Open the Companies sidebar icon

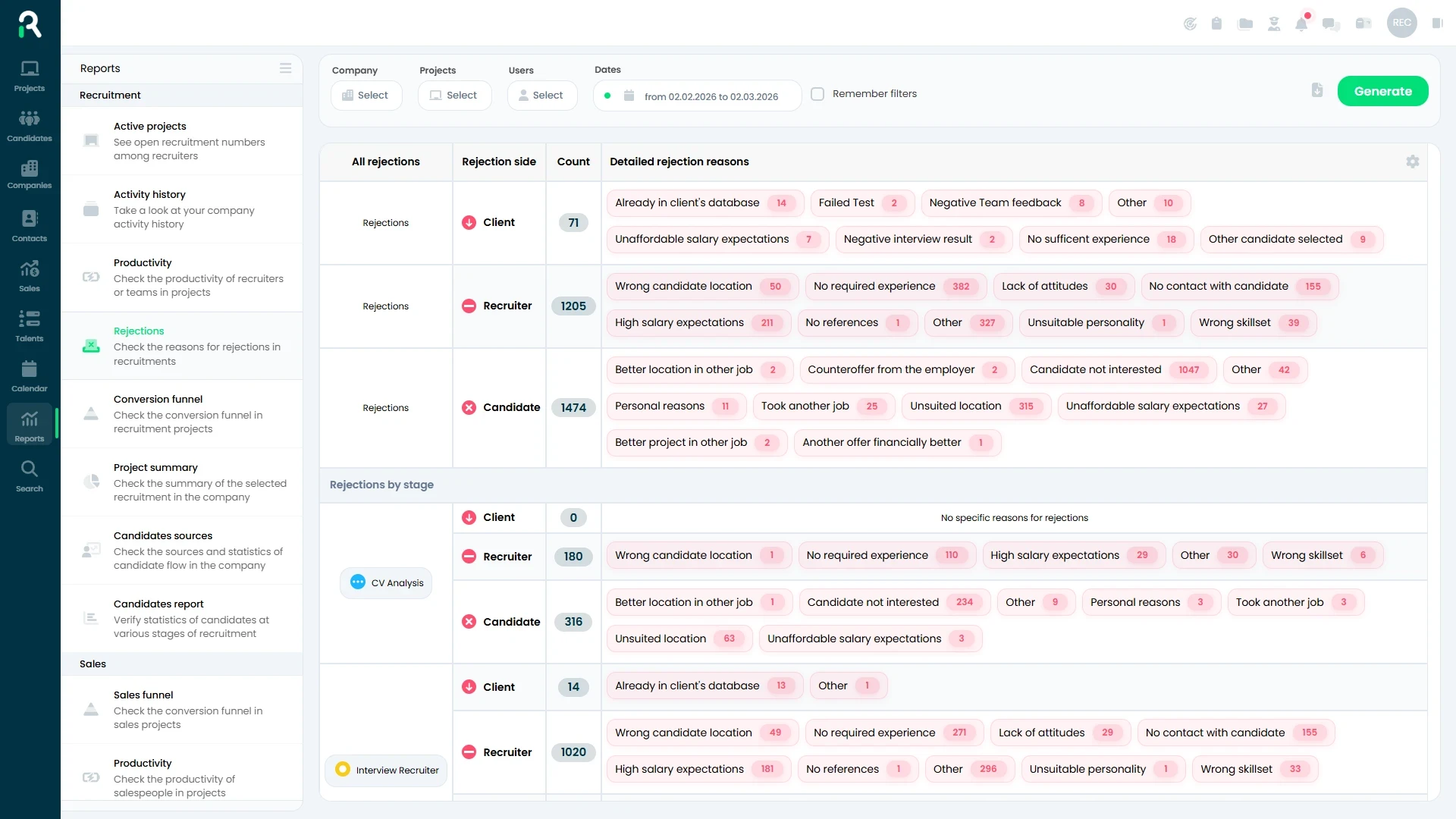(x=30, y=174)
